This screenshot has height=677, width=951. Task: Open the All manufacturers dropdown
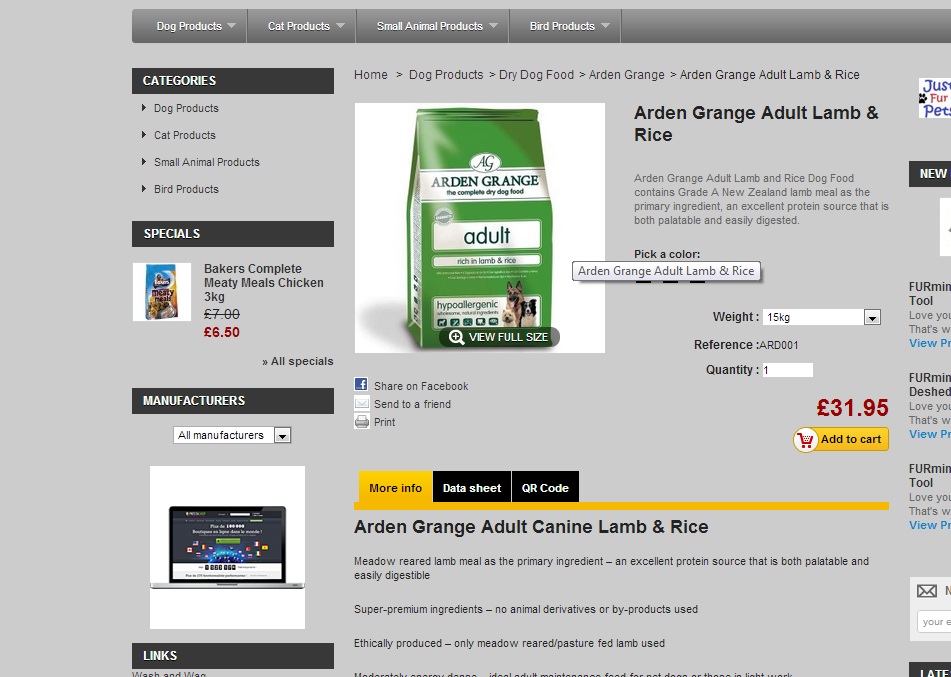(x=232, y=435)
